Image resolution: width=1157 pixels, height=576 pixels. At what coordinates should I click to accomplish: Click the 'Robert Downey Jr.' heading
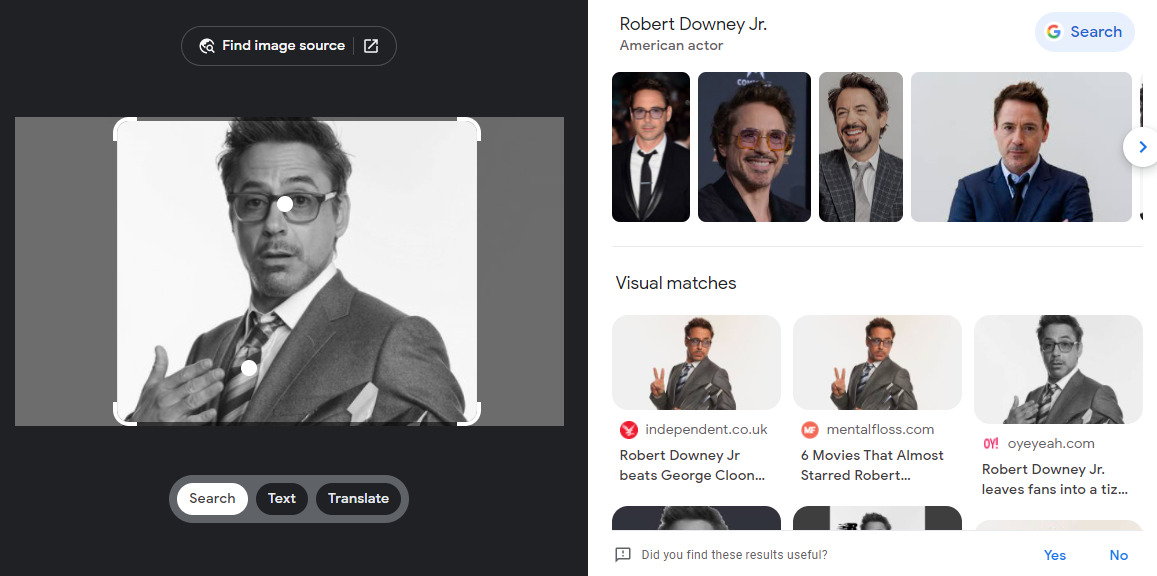(x=693, y=24)
